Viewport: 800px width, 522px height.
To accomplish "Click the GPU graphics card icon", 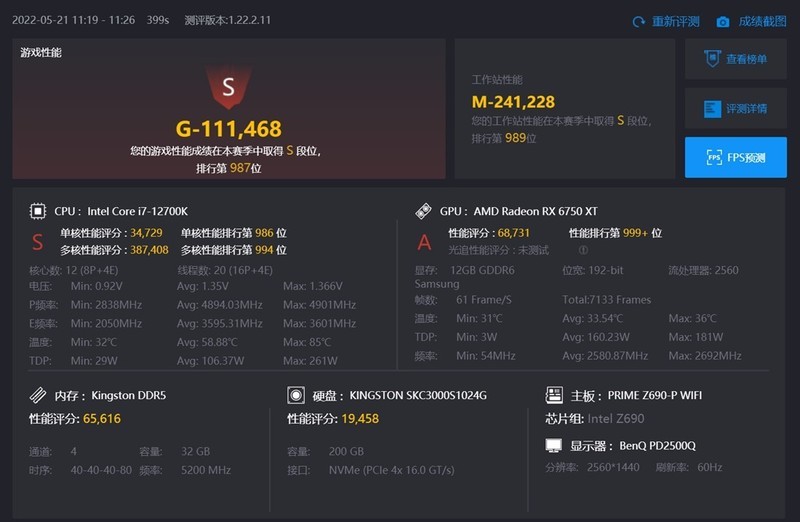I will tap(423, 211).
